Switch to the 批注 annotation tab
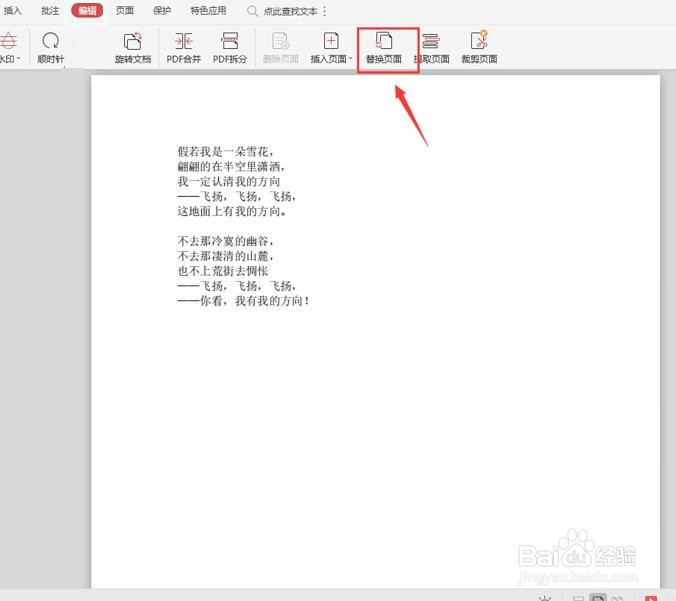 [50, 10]
